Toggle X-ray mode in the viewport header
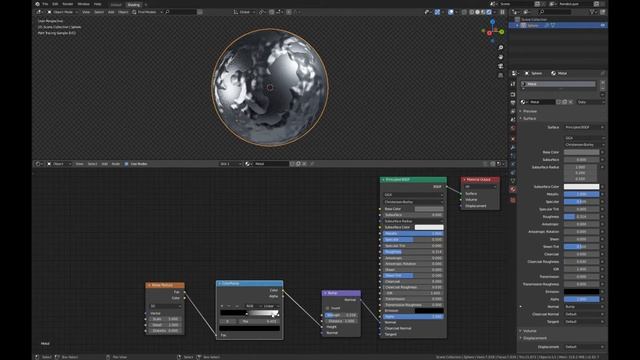Viewport: 640px width, 360px height. (x=464, y=12)
